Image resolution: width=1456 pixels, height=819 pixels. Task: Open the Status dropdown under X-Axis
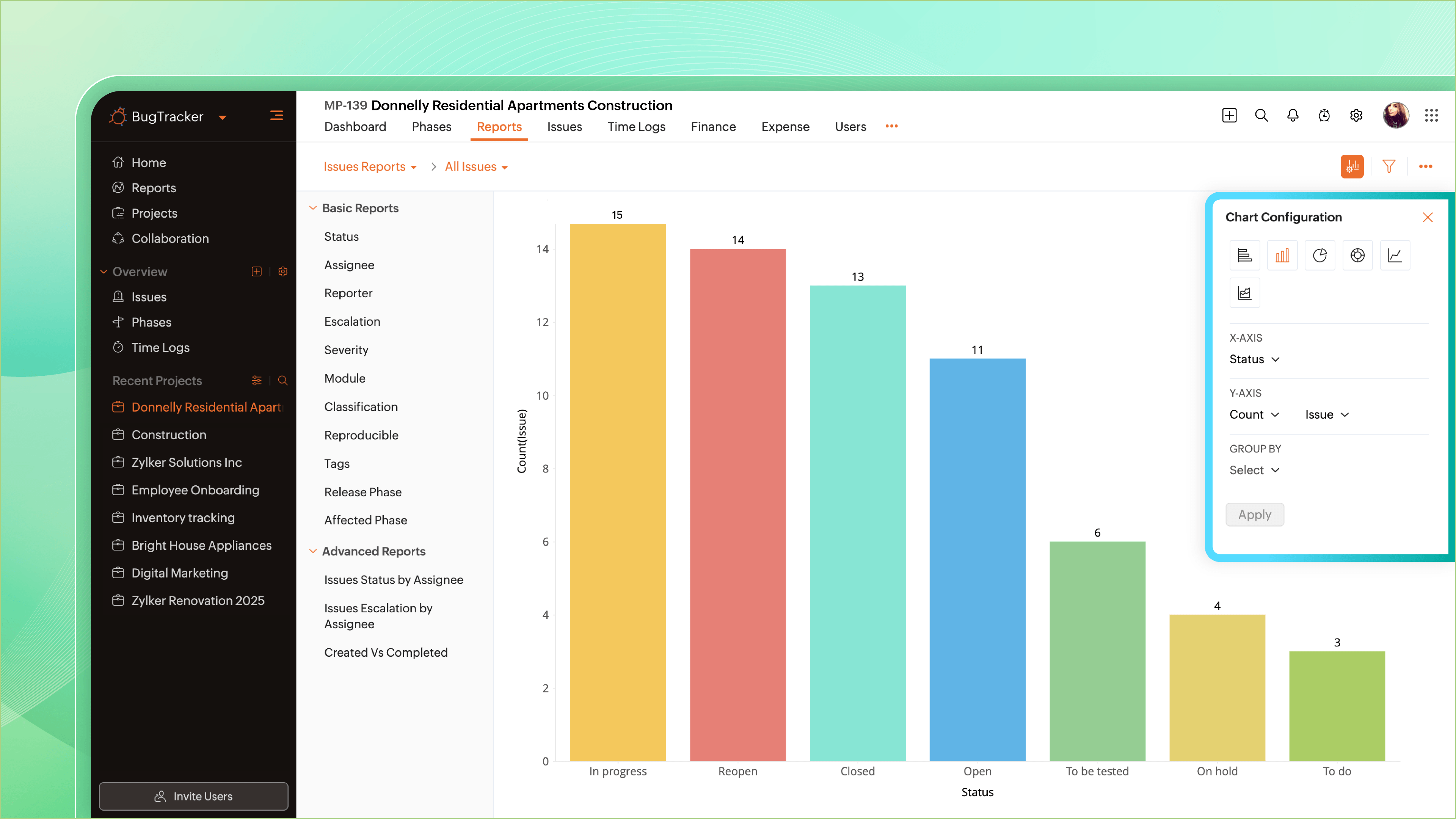1254,359
